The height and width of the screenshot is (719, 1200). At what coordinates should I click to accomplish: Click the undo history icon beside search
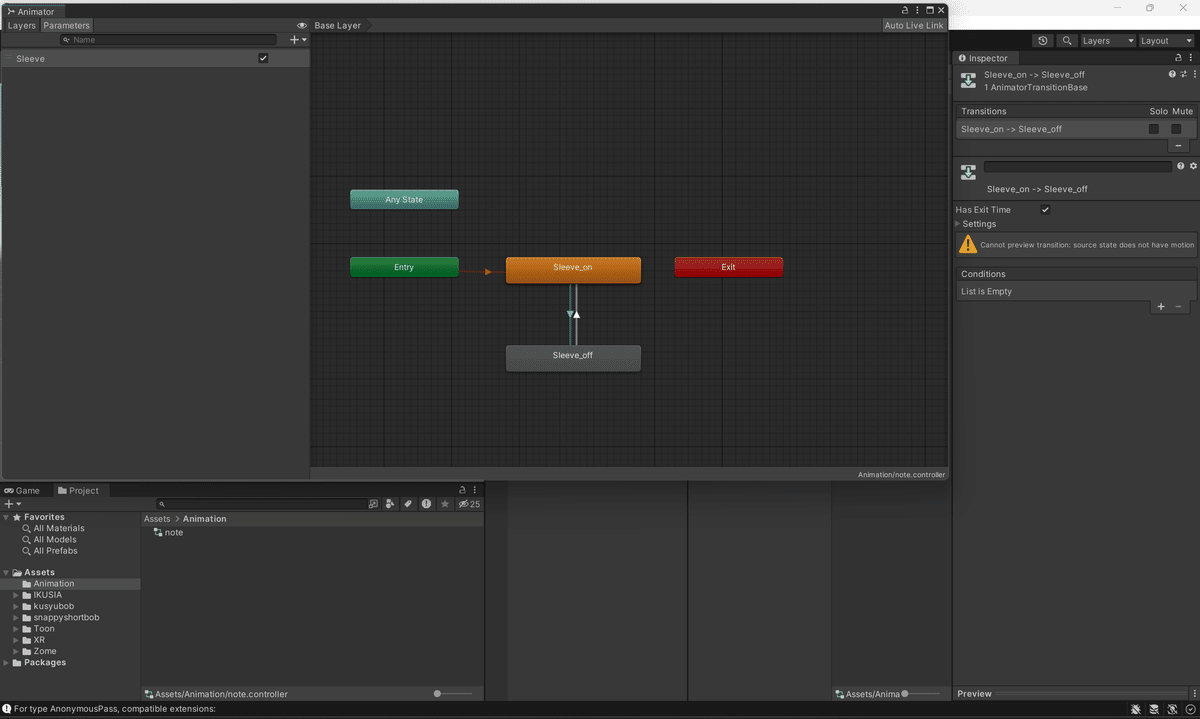(1043, 40)
